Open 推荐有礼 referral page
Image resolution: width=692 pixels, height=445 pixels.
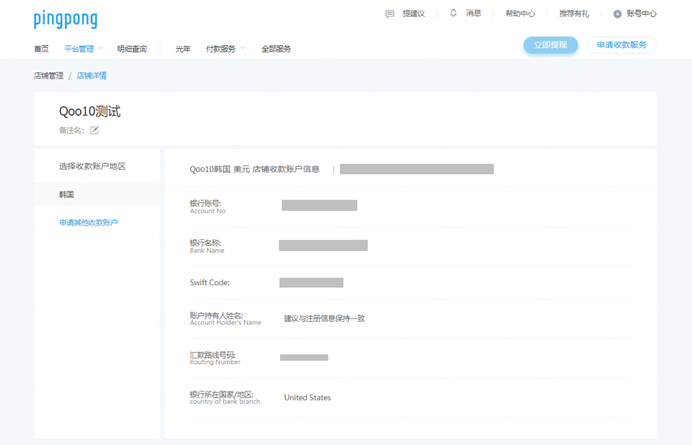[x=574, y=14]
